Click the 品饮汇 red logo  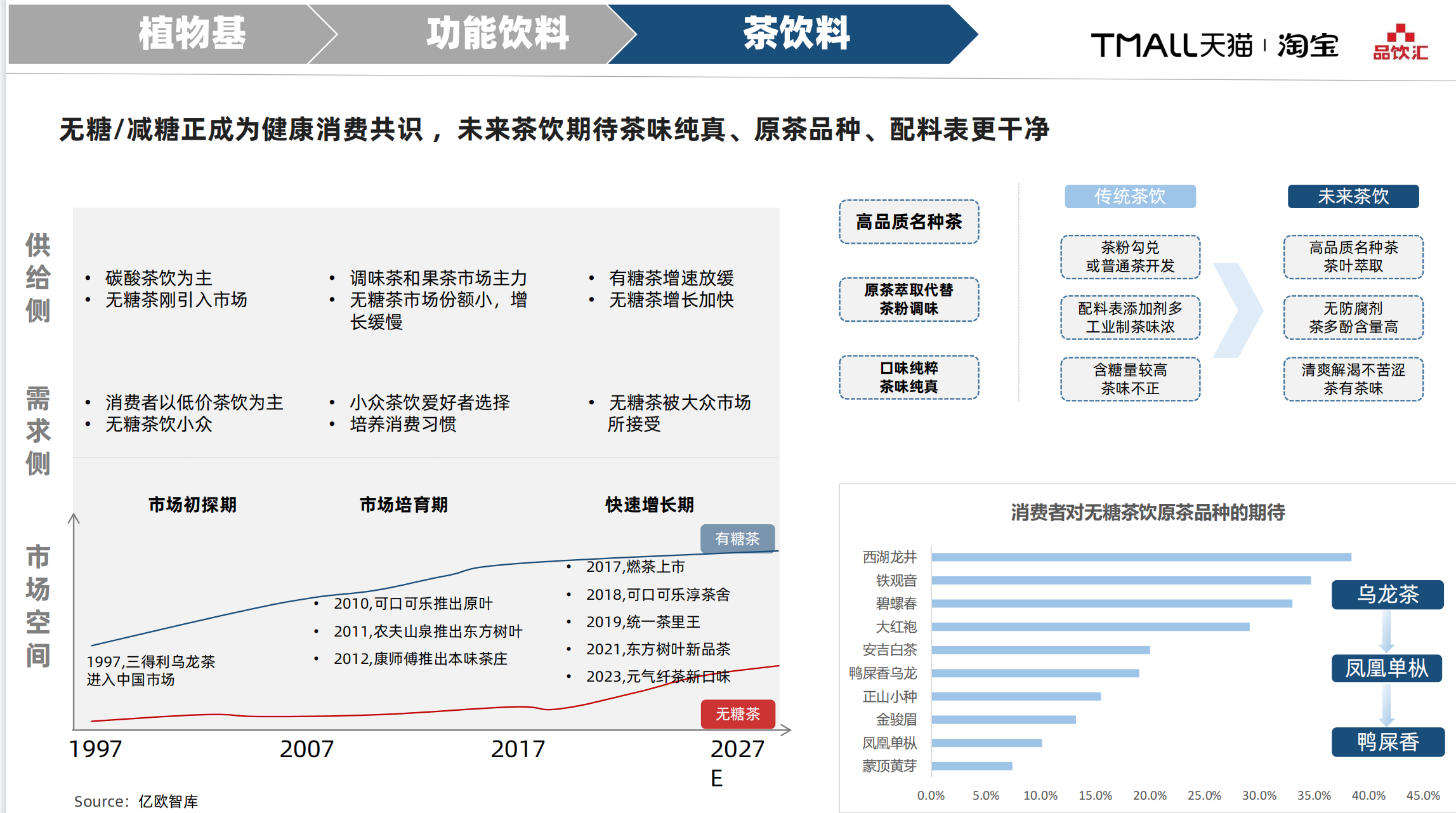point(1401,43)
